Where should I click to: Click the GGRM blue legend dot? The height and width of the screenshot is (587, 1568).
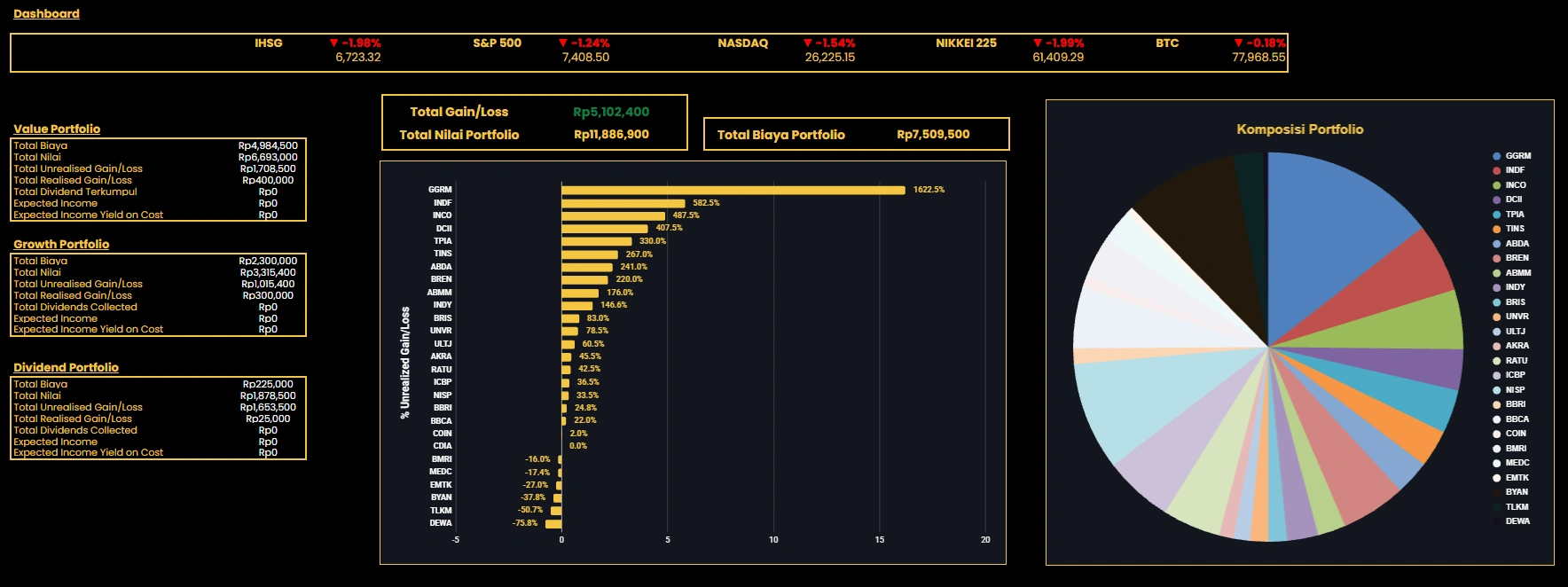[1496, 156]
